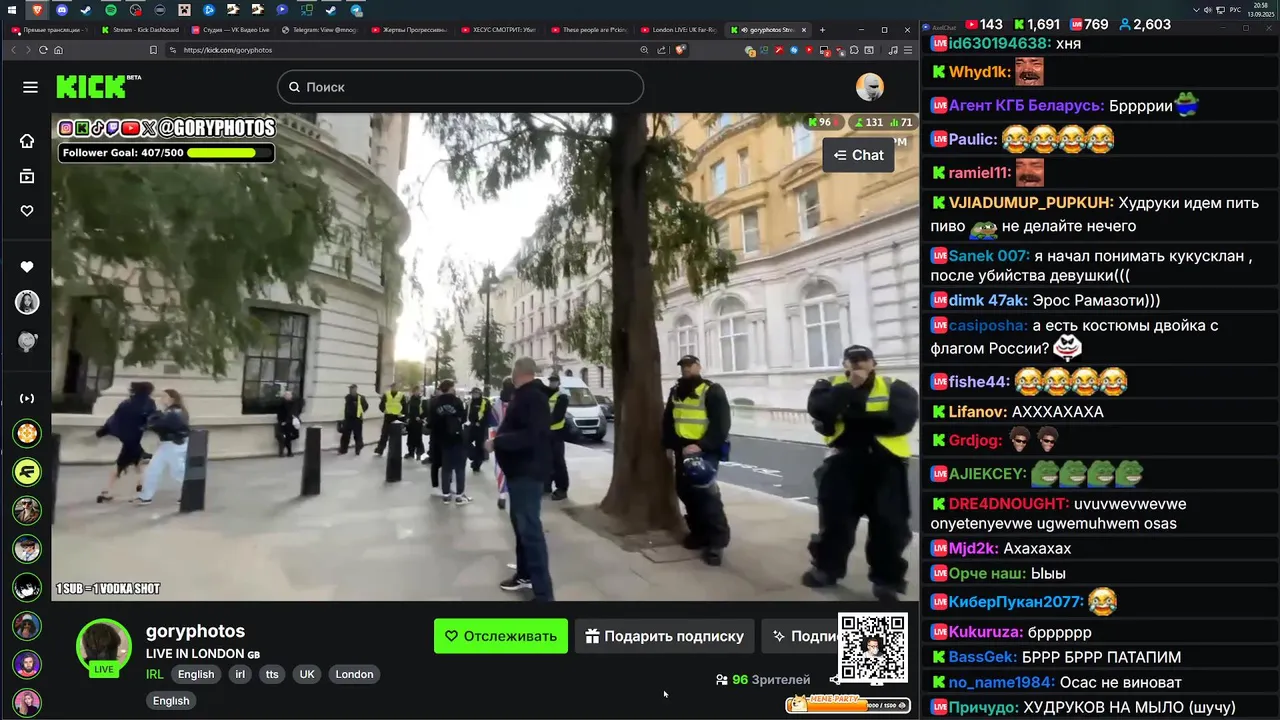Click the irl tag
This screenshot has width=1280, height=720.
240,674
